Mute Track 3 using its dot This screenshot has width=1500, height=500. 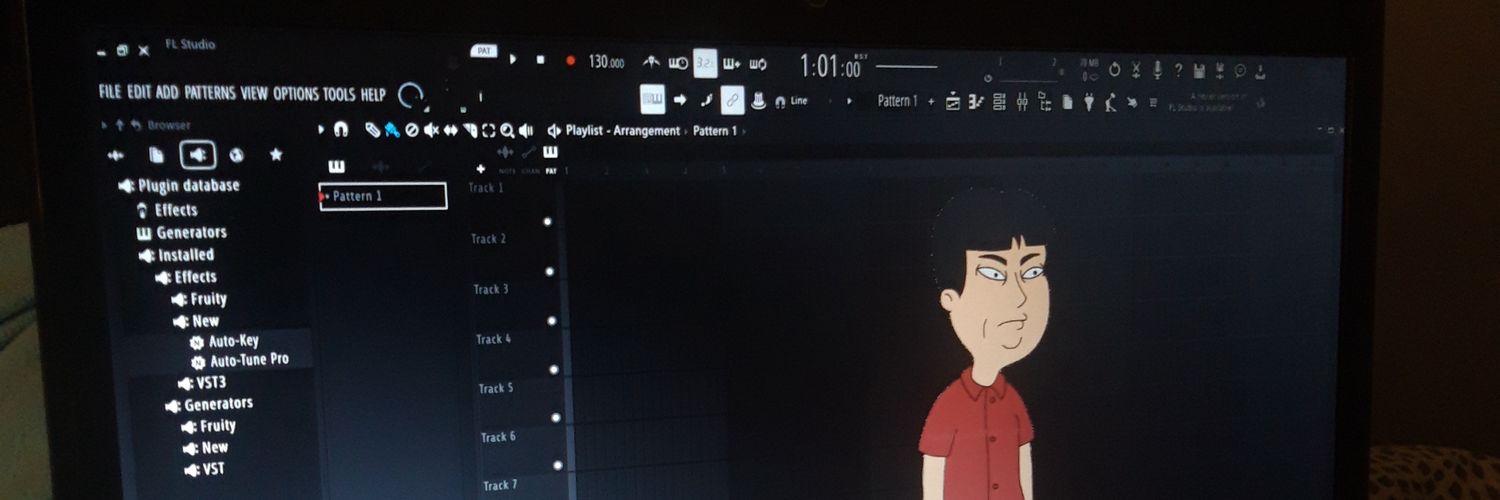pyautogui.click(x=552, y=321)
